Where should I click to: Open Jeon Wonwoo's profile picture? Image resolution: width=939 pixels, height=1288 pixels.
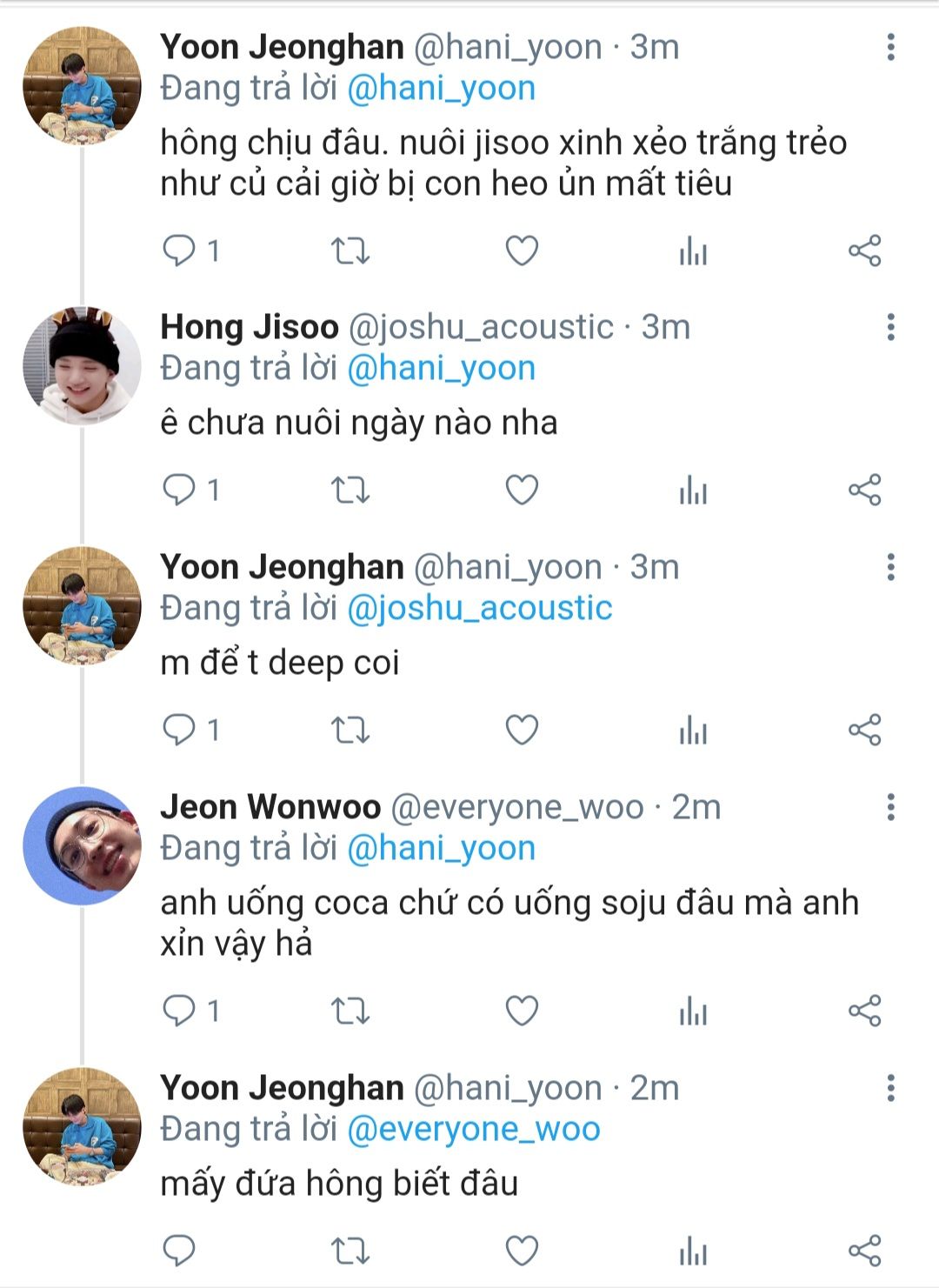[82, 845]
